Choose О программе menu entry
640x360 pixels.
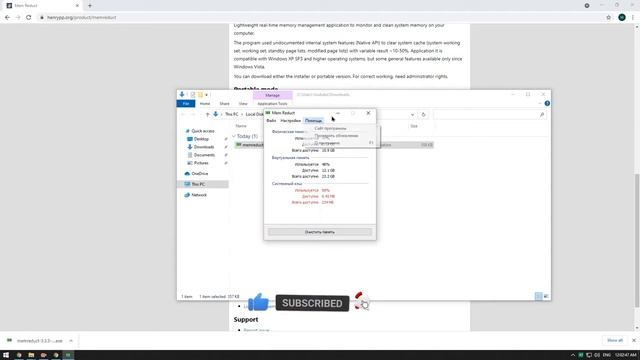click(x=327, y=143)
